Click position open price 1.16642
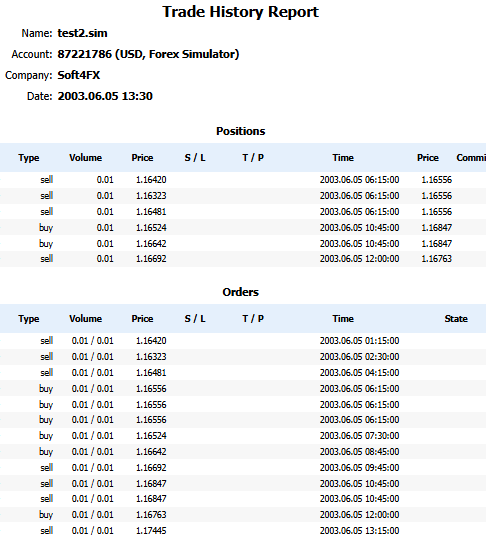Image resolution: width=486 pixels, height=548 pixels. [151, 244]
